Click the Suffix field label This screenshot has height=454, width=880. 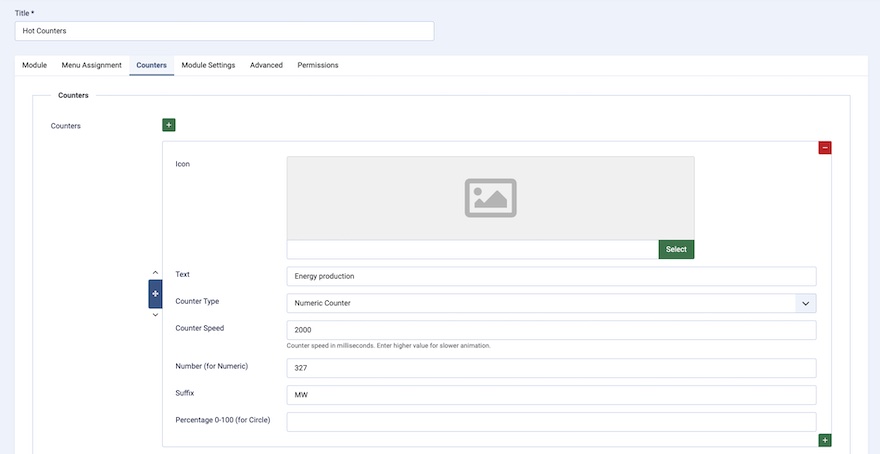[185, 393]
